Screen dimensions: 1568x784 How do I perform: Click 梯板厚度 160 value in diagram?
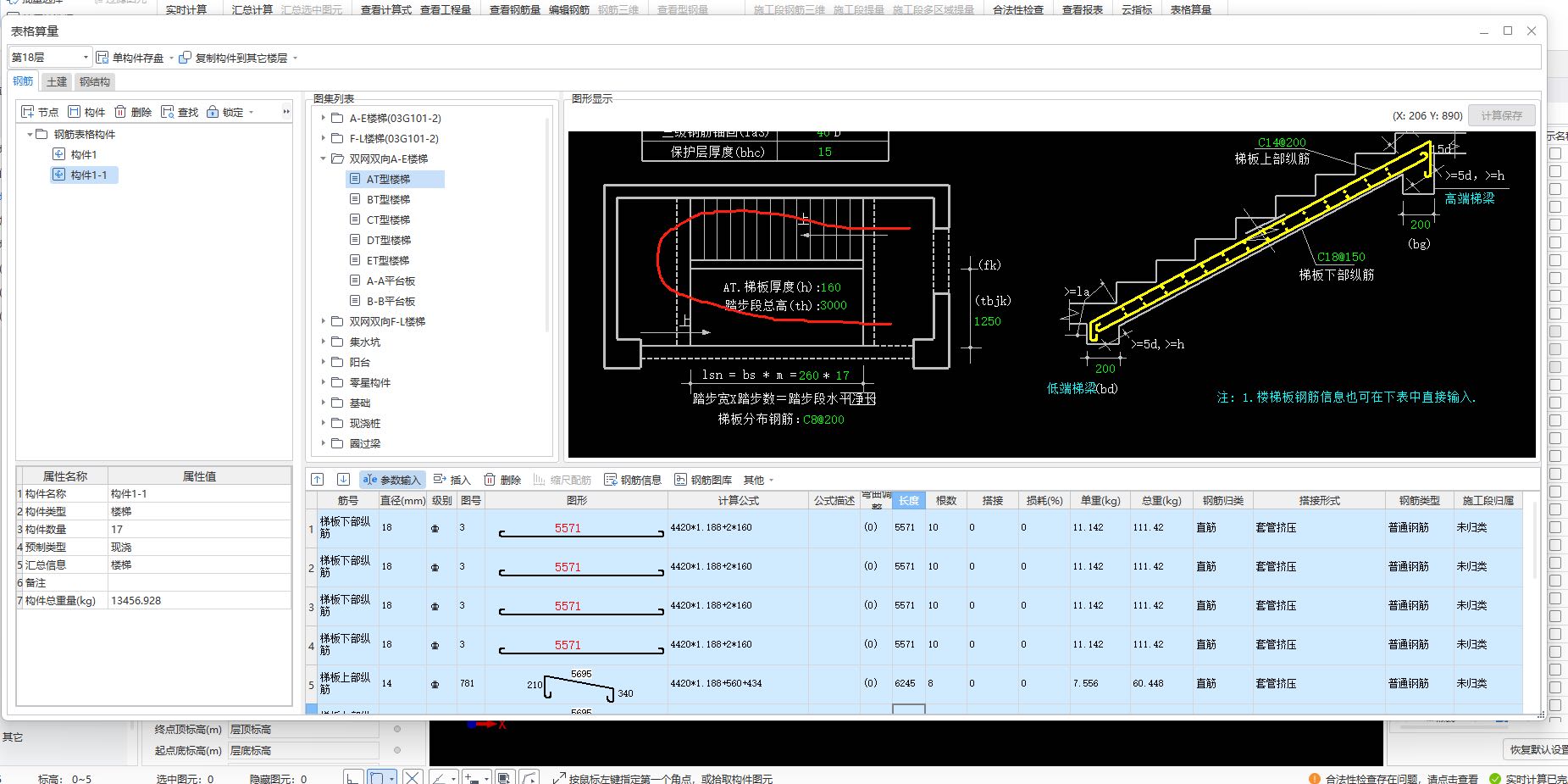pyautogui.click(x=830, y=287)
